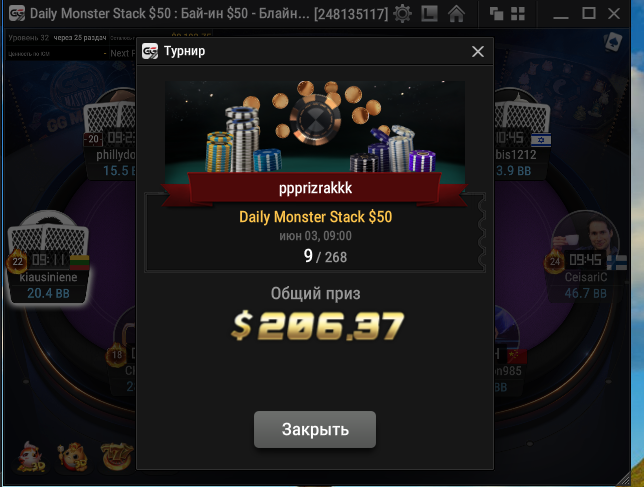Click the Daily Monster Stack $50 title
This screenshot has height=487, width=644.
pyautogui.click(x=315, y=217)
